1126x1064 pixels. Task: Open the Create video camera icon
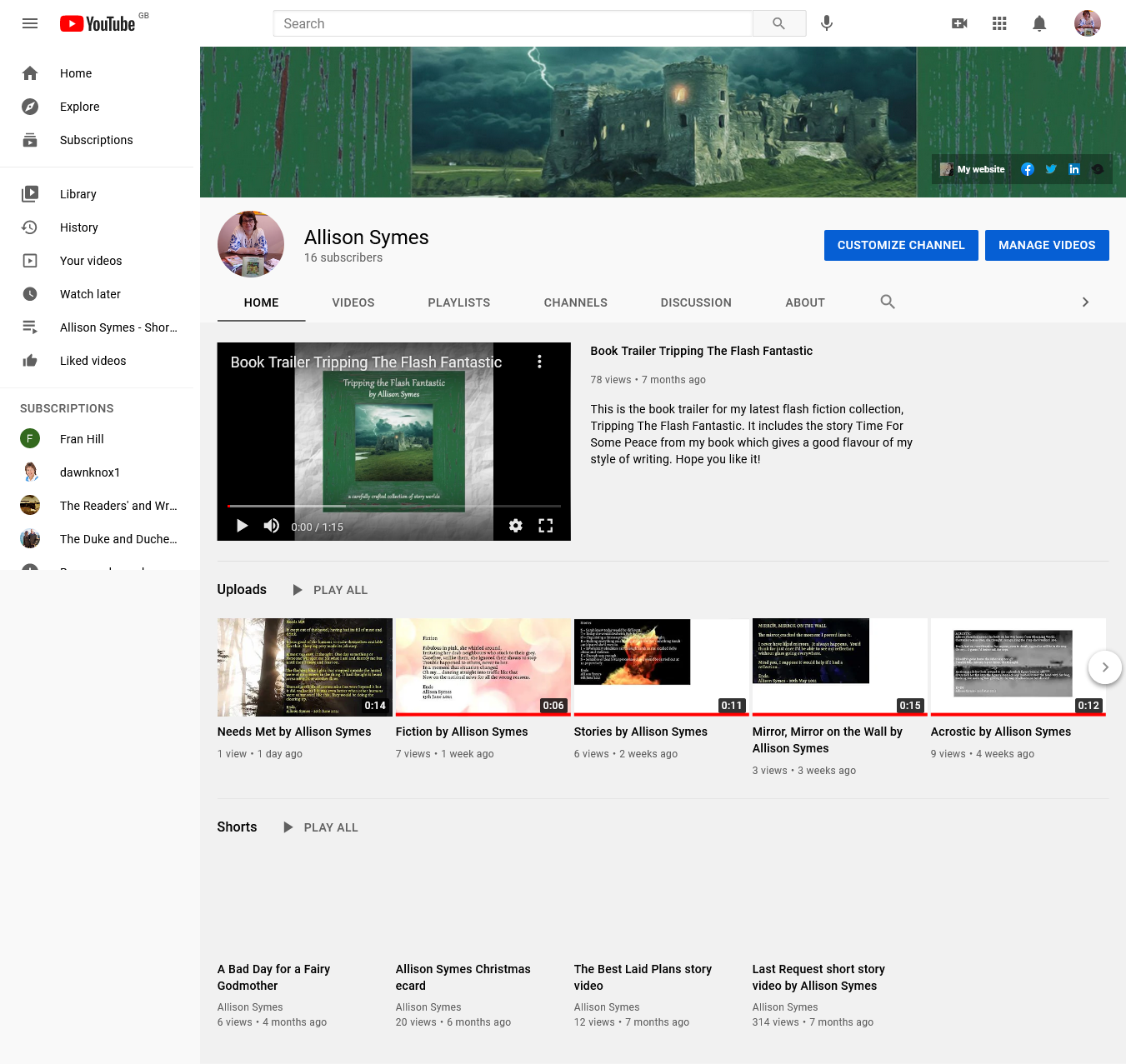click(x=958, y=23)
